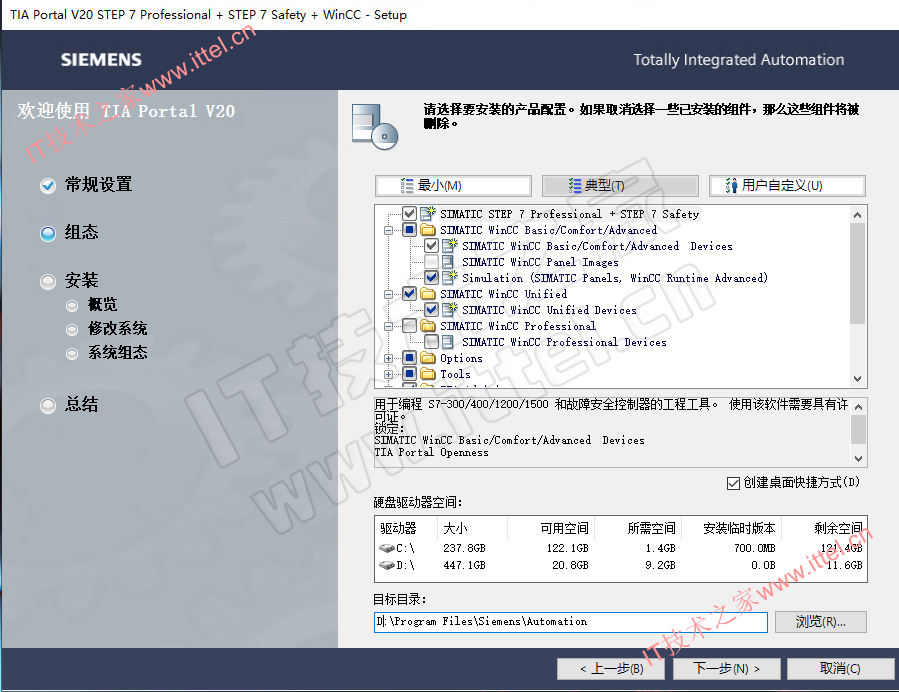This screenshot has width=899, height=692.
Task: Continue with 下一步(N) button
Action: (x=726, y=669)
